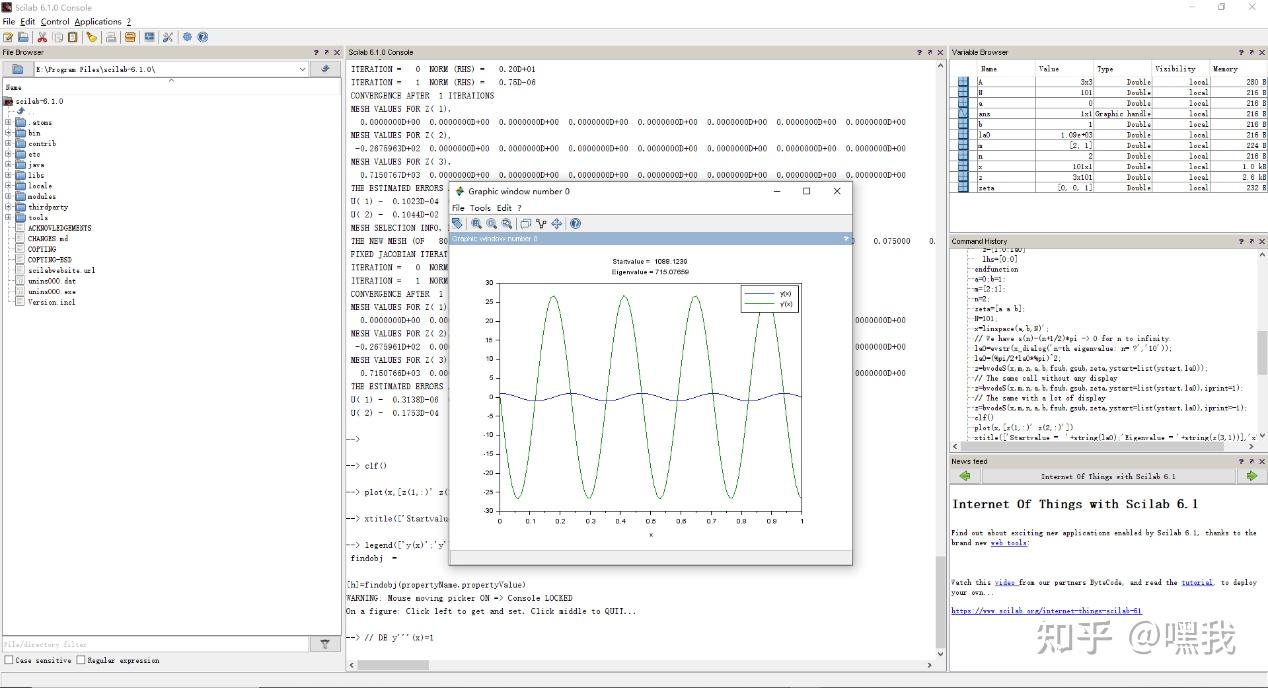Click the Clear Console broom icon
Viewport: 1268px width, 688px height.
tap(91, 37)
